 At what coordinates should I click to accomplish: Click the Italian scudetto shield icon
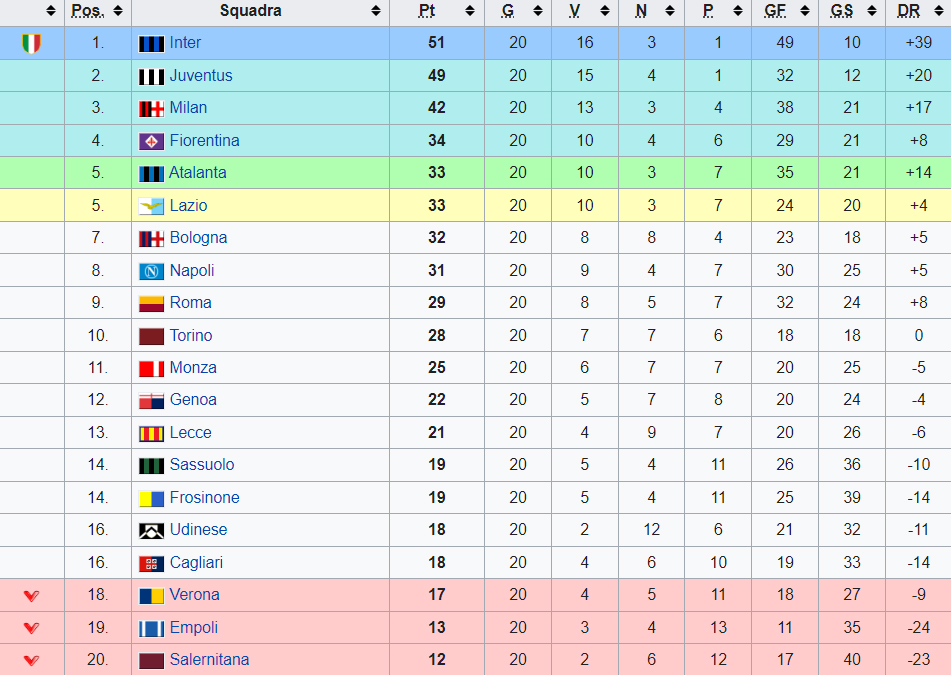(x=32, y=44)
